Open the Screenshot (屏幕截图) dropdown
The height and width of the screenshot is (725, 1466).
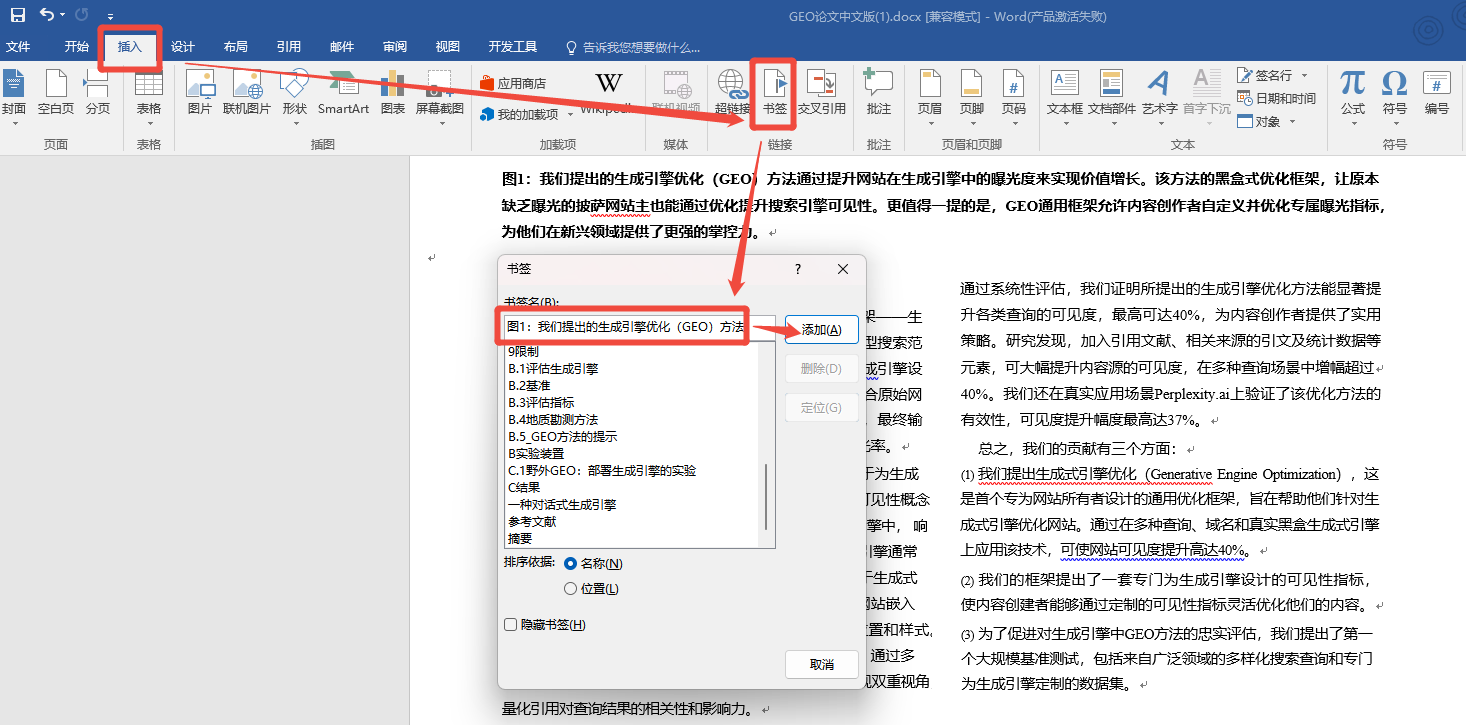(440, 122)
